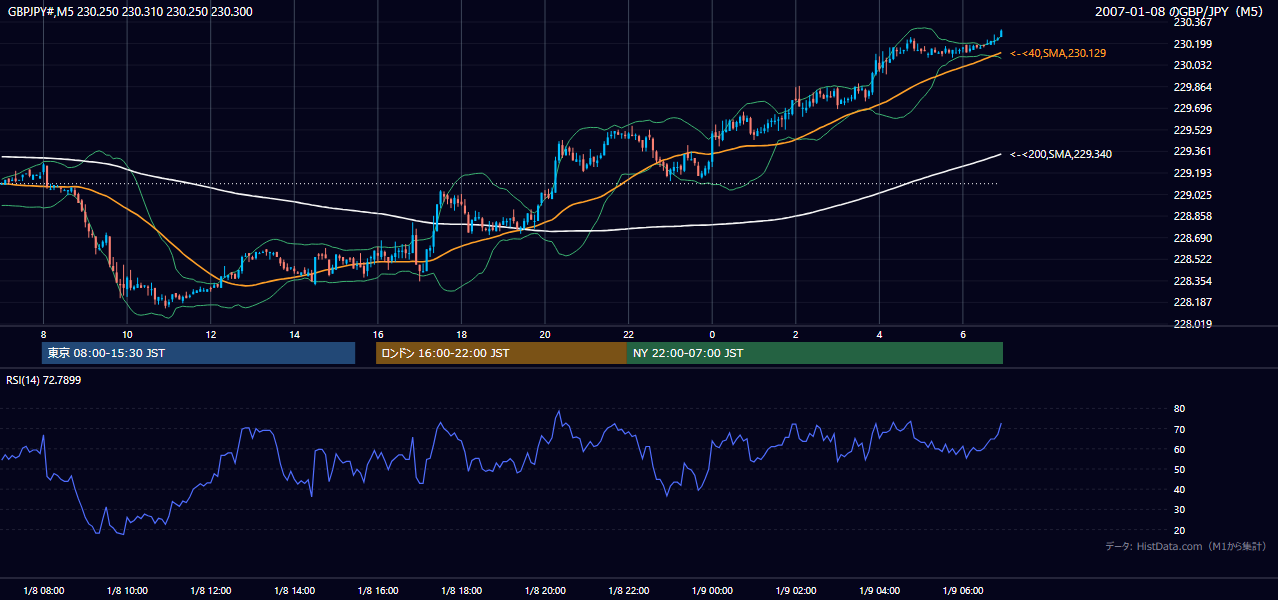Click price axis value 229.361
The width and height of the screenshot is (1278, 600).
click(1192, 151)
